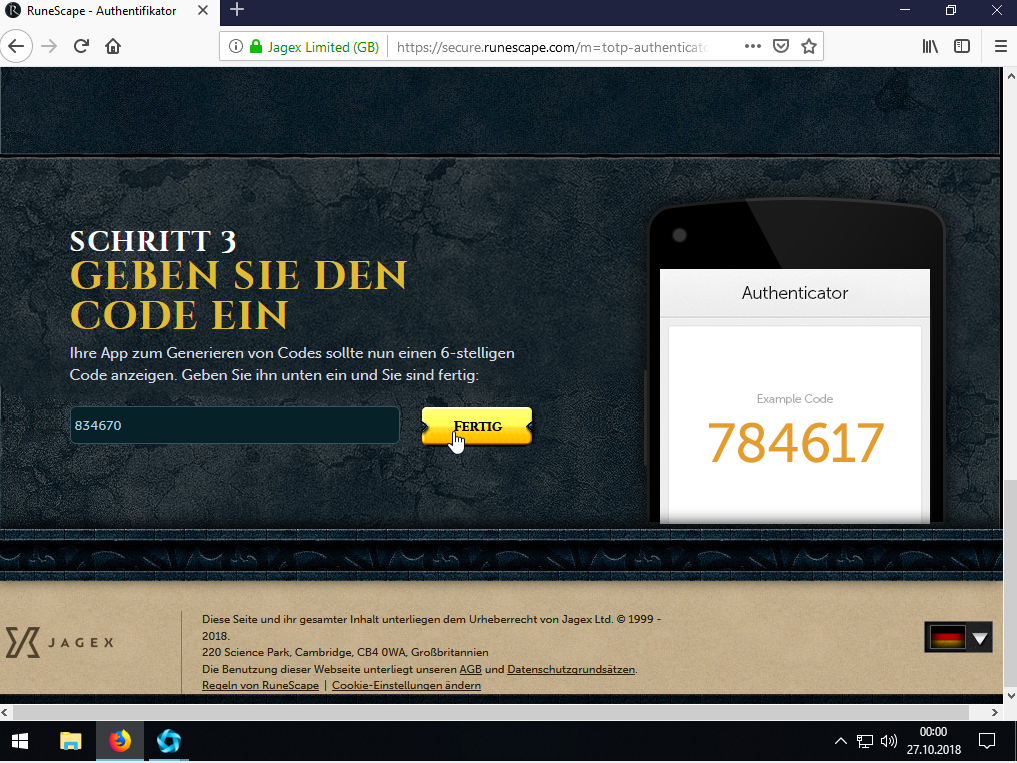Click the Firefox back arrow button
Image resolution: width=1017 pixels, height=763 pixels.
point(17,46)
